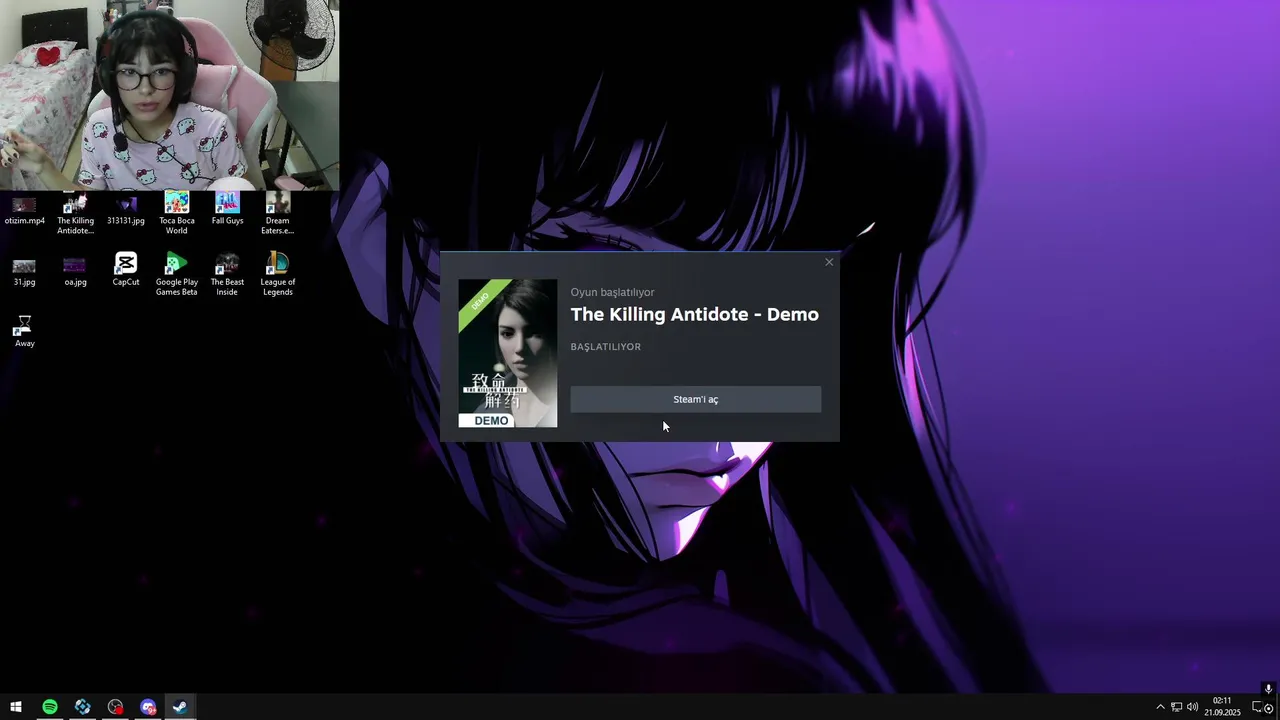
Task: Open the blue diamond app in taskbar
Action: 83,707
